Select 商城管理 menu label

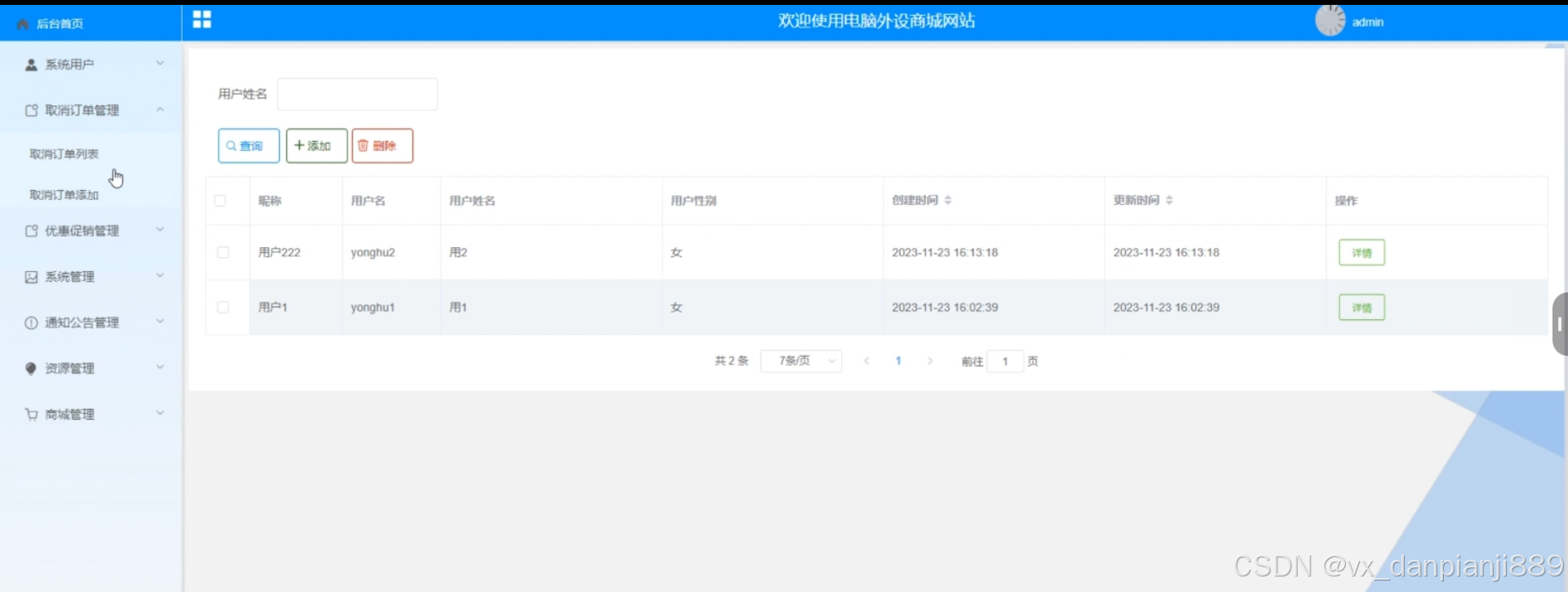69,414
